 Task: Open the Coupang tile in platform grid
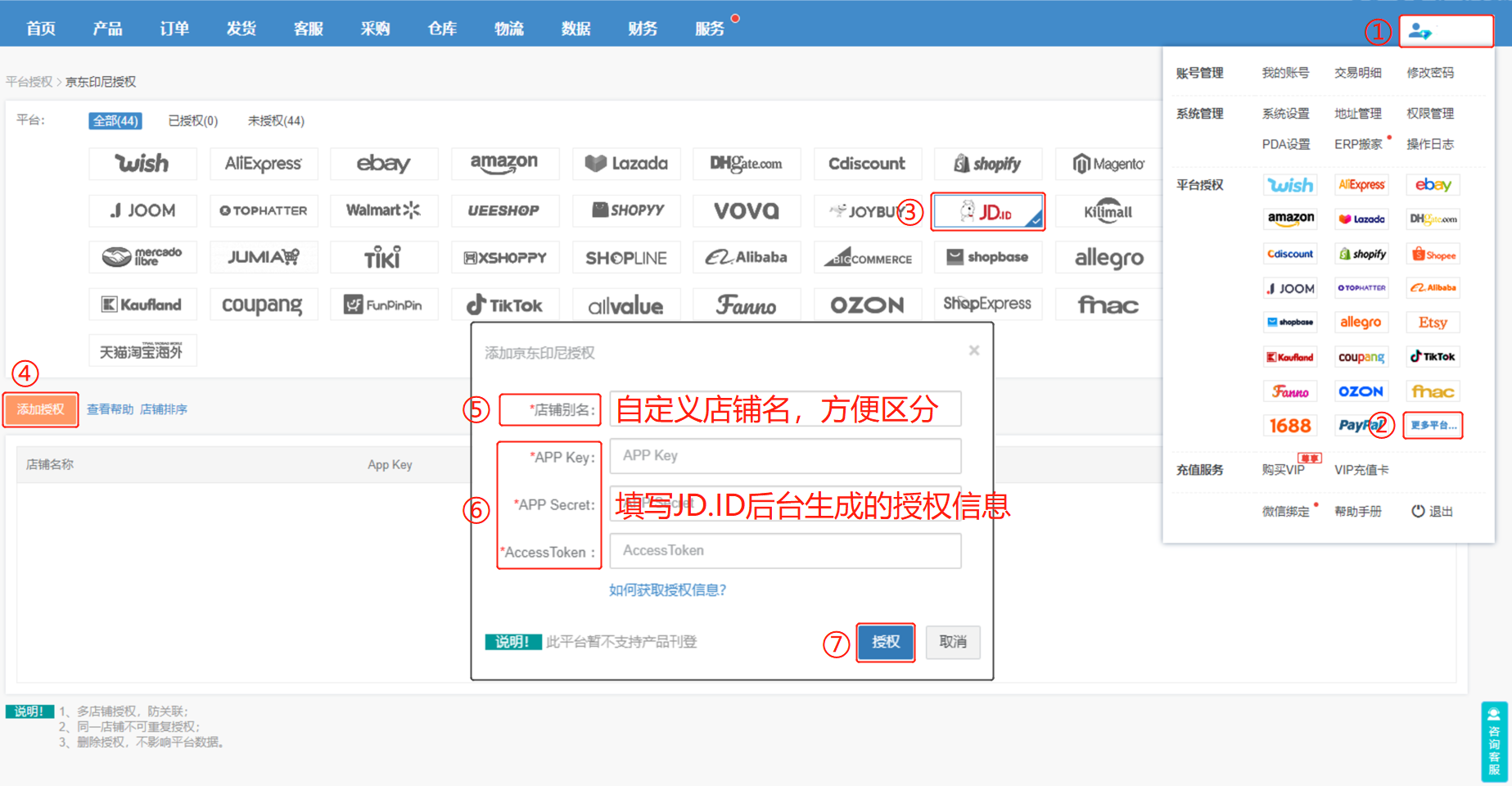(x=263, y=305)
